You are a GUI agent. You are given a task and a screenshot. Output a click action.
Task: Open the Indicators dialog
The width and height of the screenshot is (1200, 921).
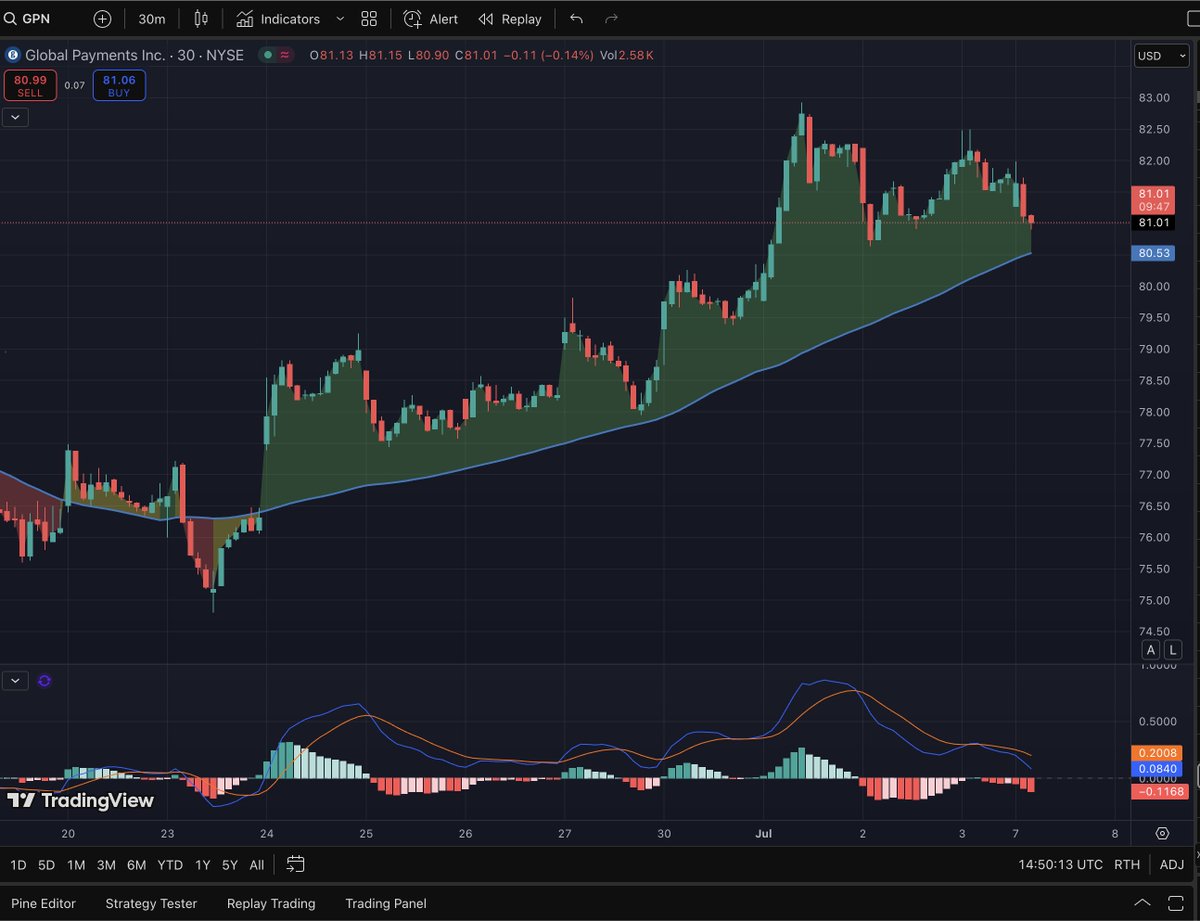pos(278,19)
